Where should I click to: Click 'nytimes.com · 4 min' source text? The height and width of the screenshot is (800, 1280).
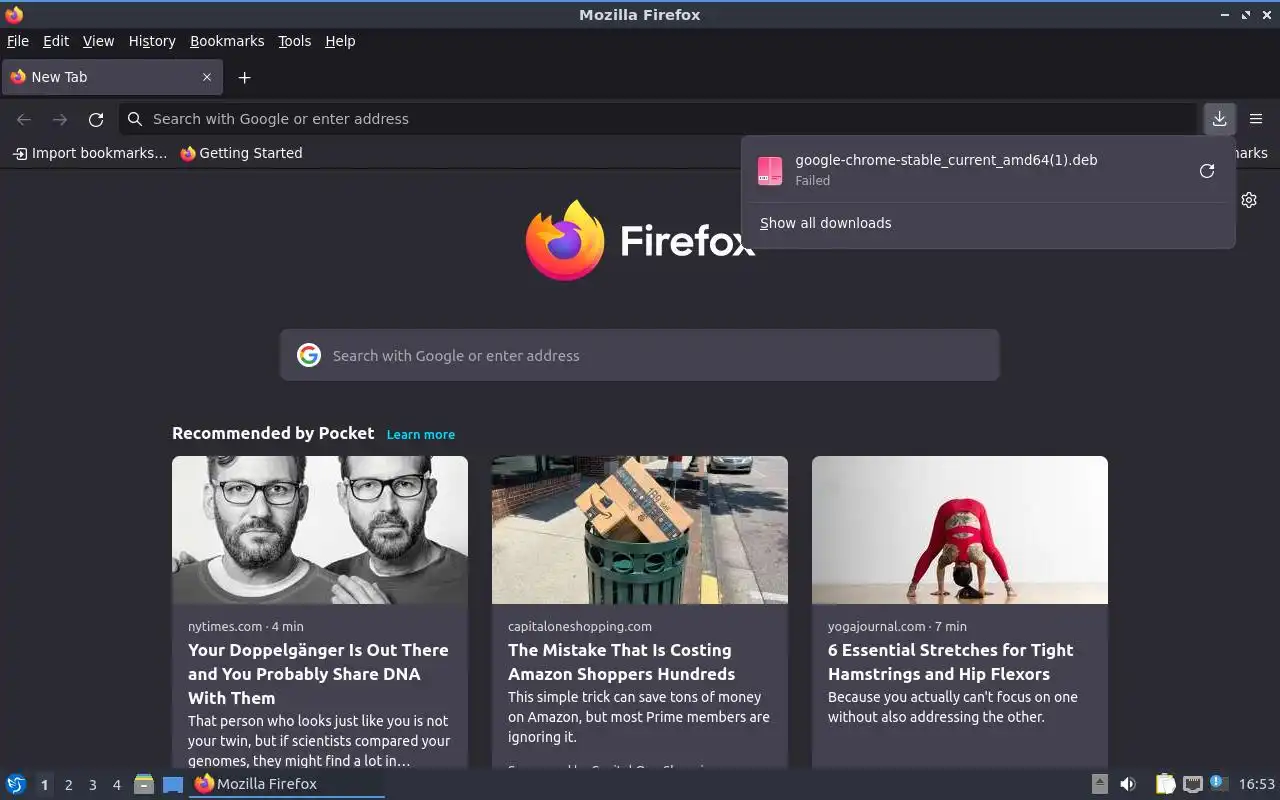pos(246,626)
